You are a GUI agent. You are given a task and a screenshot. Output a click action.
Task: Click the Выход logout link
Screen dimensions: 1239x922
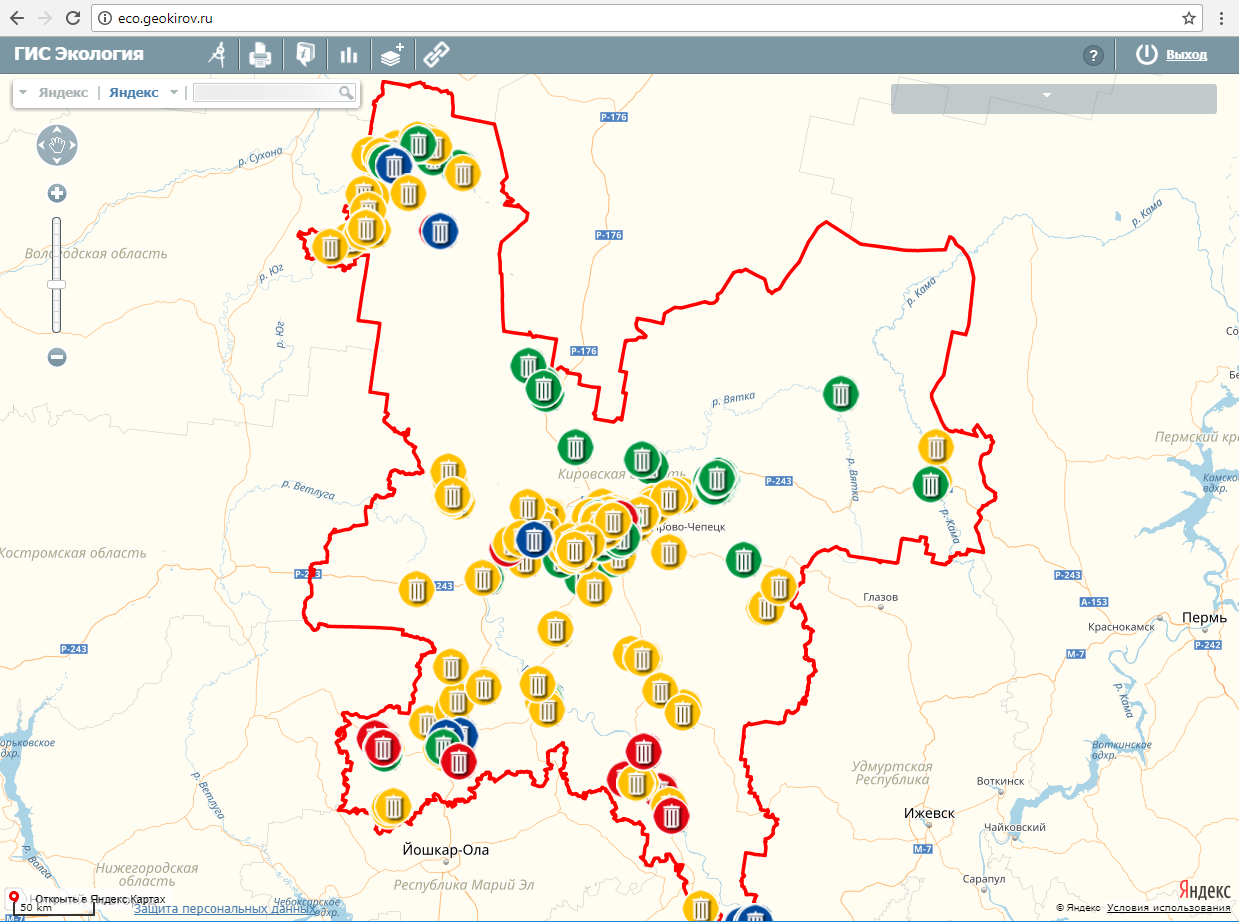point(1186,55)
